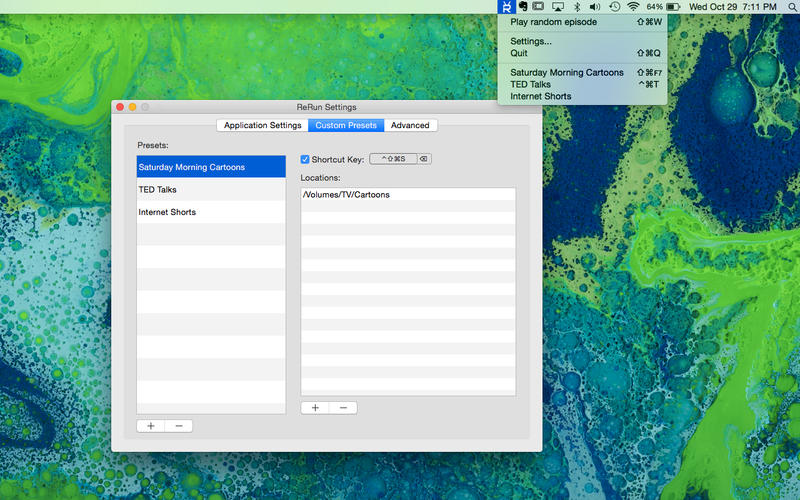Open Spotlight search magnifier
This screenshot has height=500, width=800.
point(794,7)
